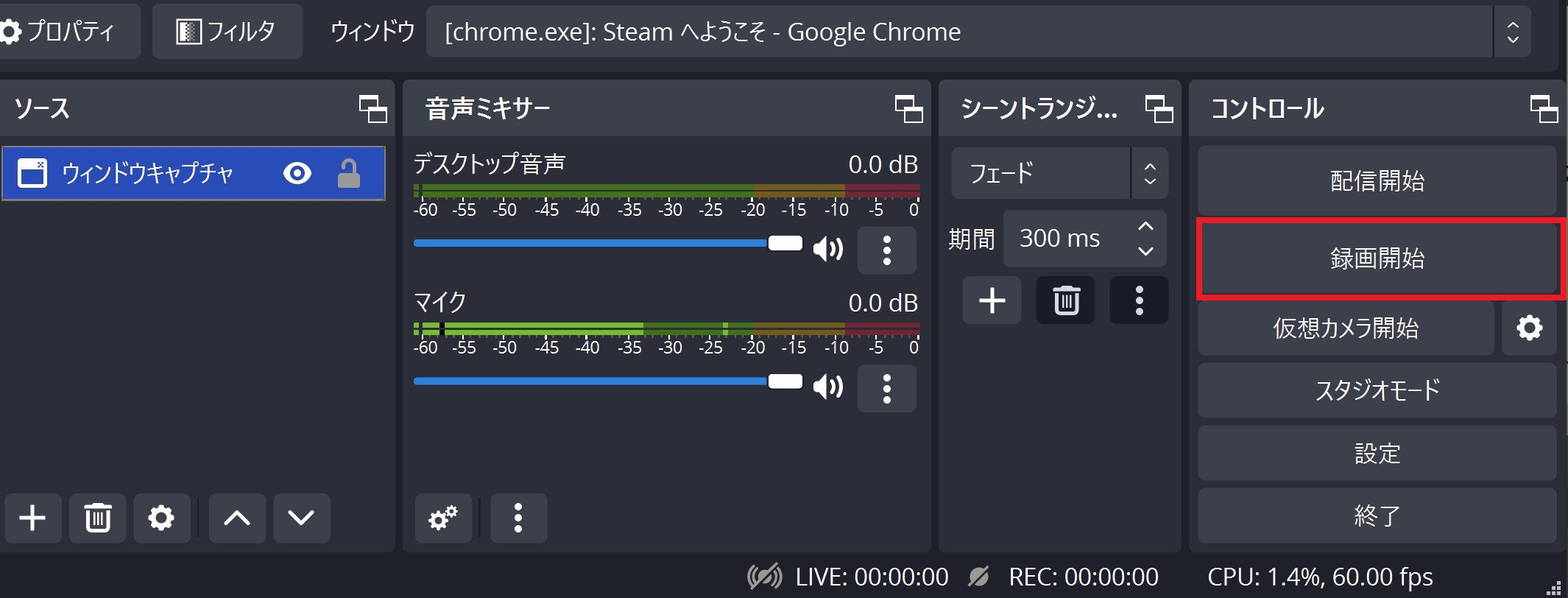Click the window resize grip
The width and height of the screenshot is (1568, 598).
pyautogui.click(x=1554, y=587)
